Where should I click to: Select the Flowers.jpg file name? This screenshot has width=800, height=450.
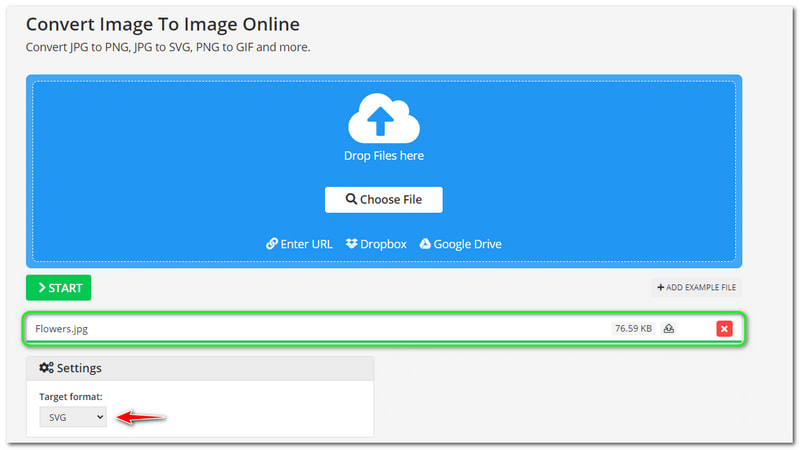coord(61,328)
